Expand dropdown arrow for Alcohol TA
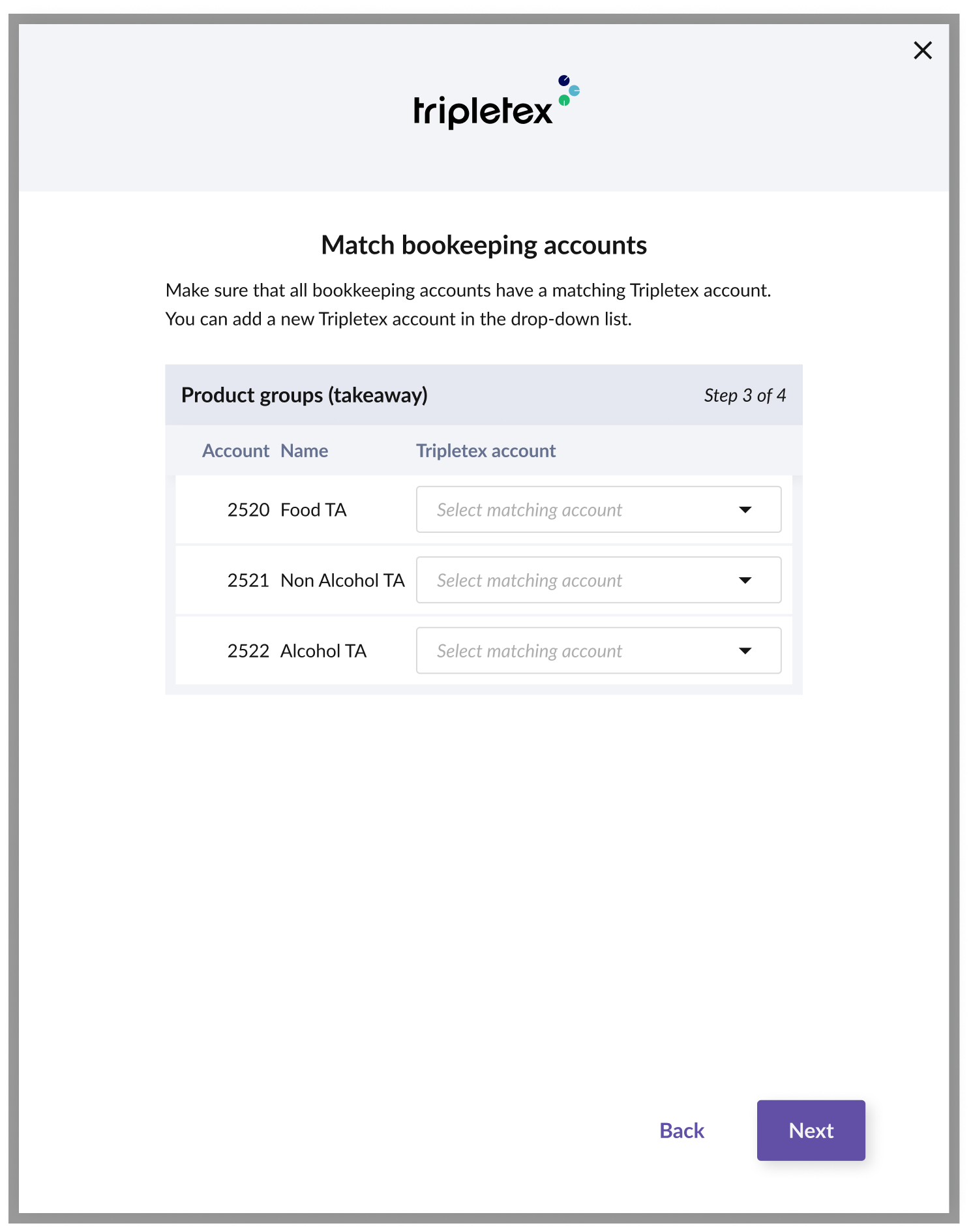The height and width of the screenshot is (1232, 973). click(745, 650)
